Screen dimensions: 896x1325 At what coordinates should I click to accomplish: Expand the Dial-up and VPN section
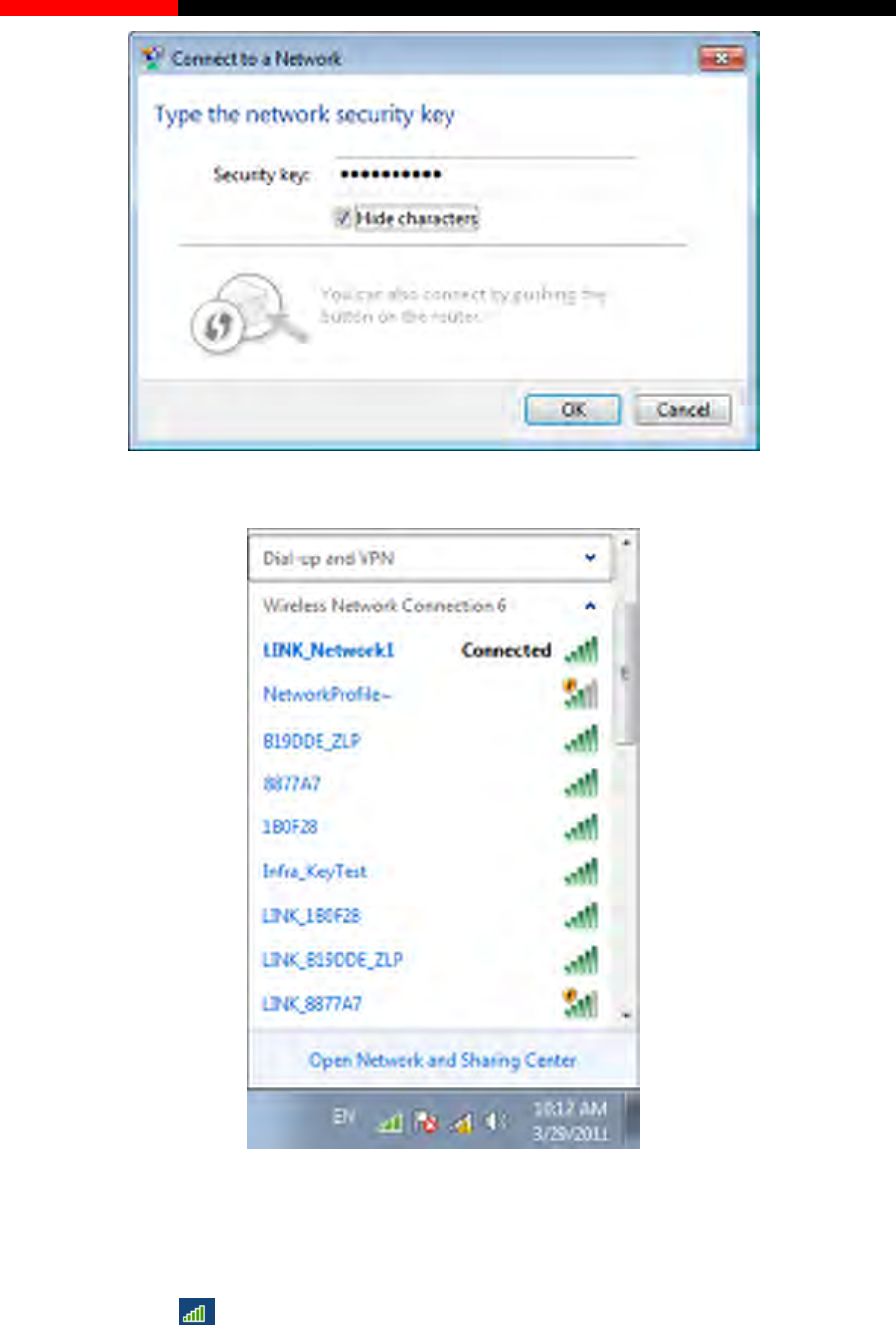pos(590,557)
